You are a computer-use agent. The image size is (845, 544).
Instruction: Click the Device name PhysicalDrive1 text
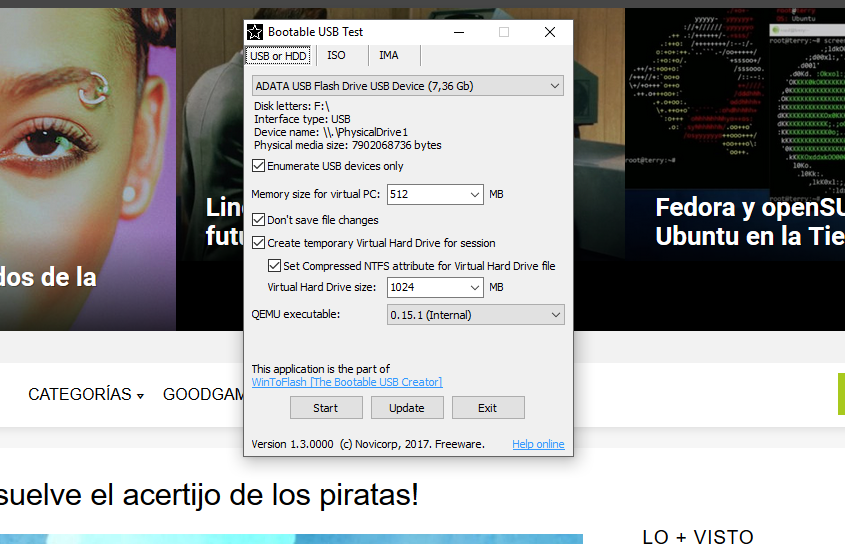point(331,132)
